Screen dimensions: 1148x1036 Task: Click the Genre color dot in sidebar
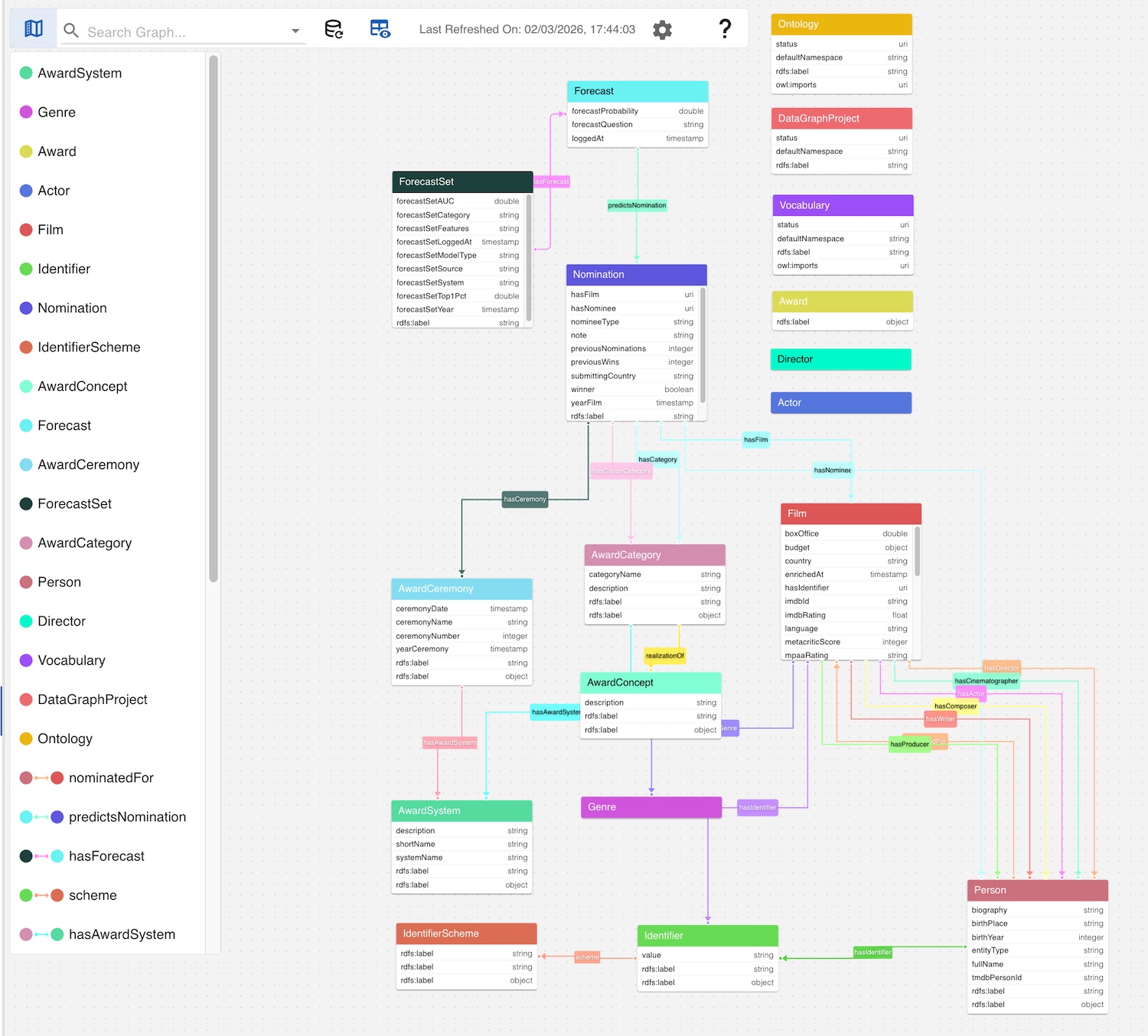(x=25, y=112)
